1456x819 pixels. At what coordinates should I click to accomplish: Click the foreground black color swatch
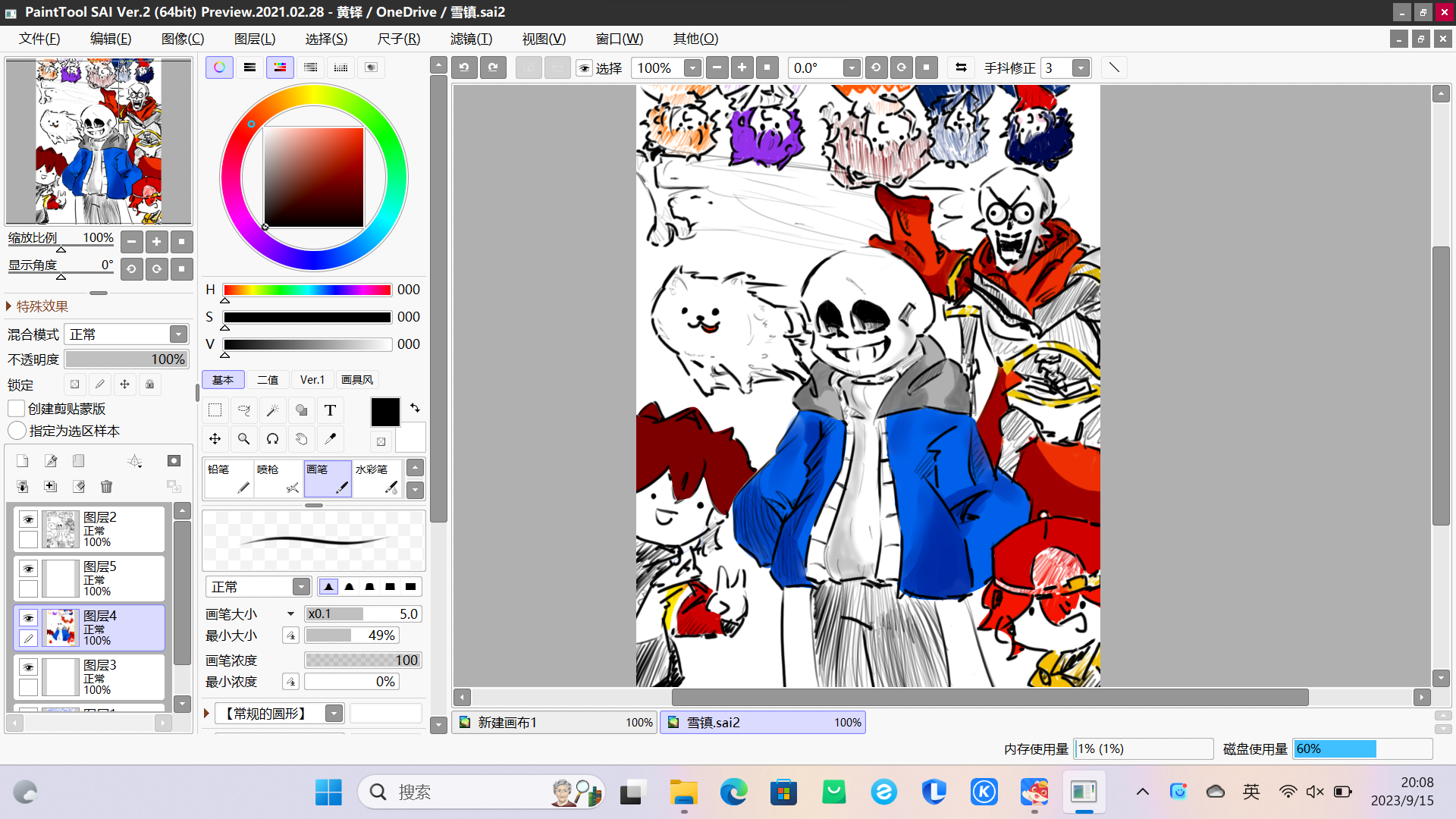[x=384, y=413]
